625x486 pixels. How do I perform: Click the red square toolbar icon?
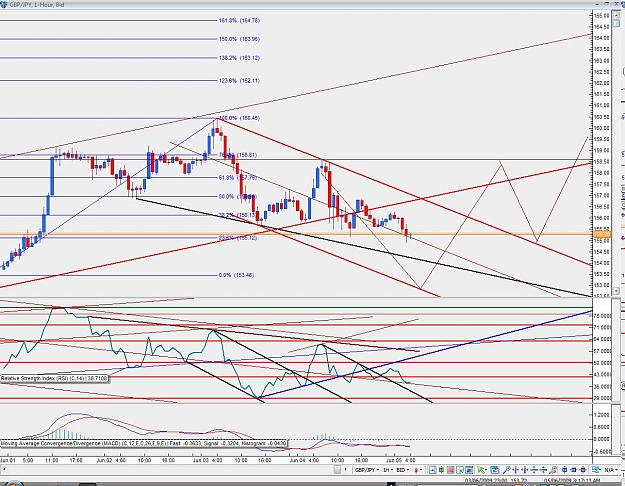click(450, 470)
